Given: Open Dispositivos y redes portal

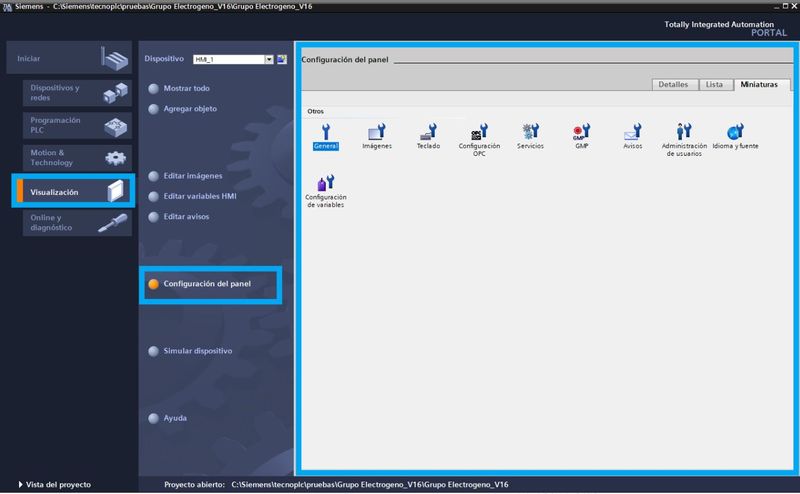Looking at the screenshot, I should (77, 93).
